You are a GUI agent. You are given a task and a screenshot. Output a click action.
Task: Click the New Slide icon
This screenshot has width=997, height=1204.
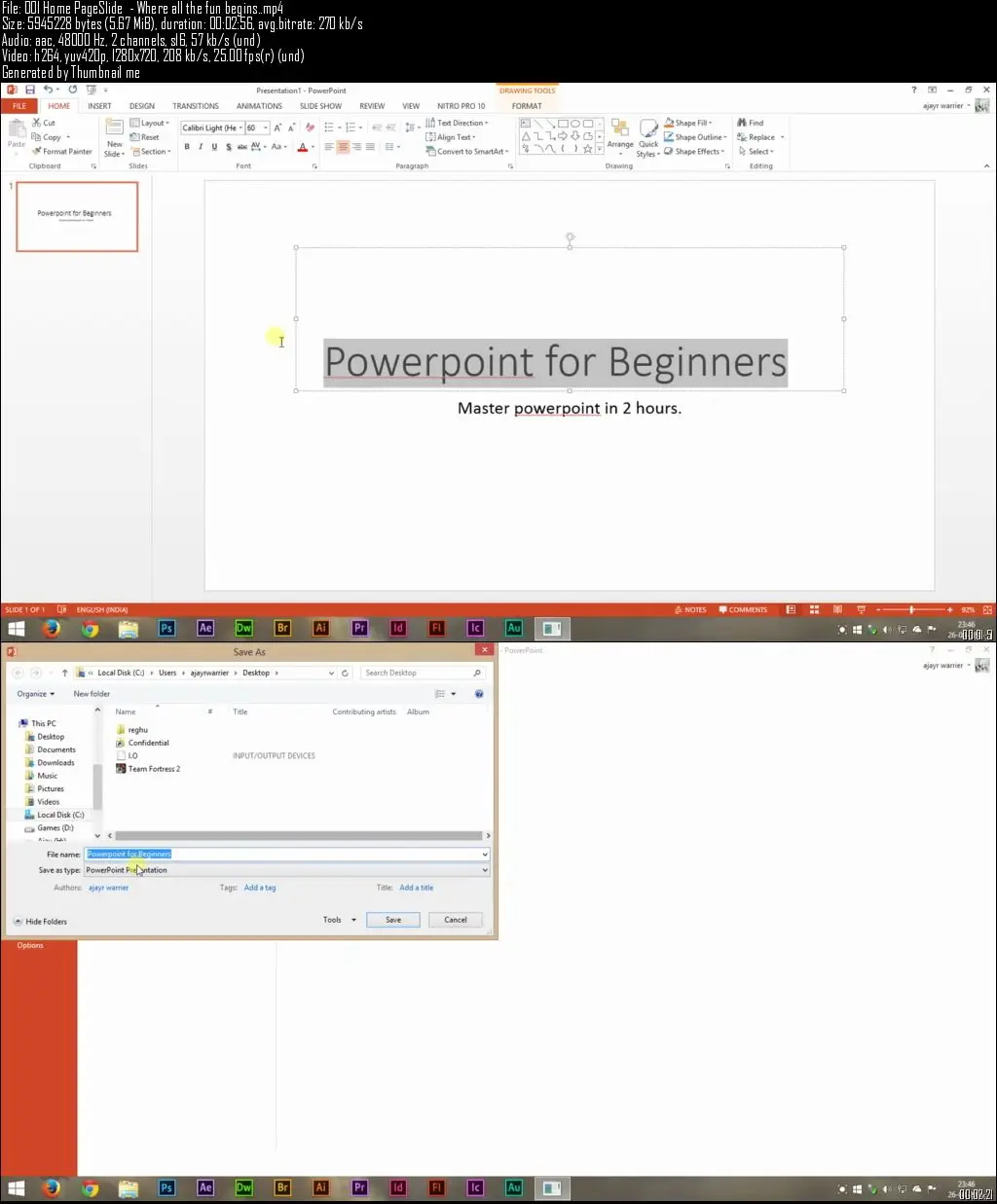coord(115,128)
